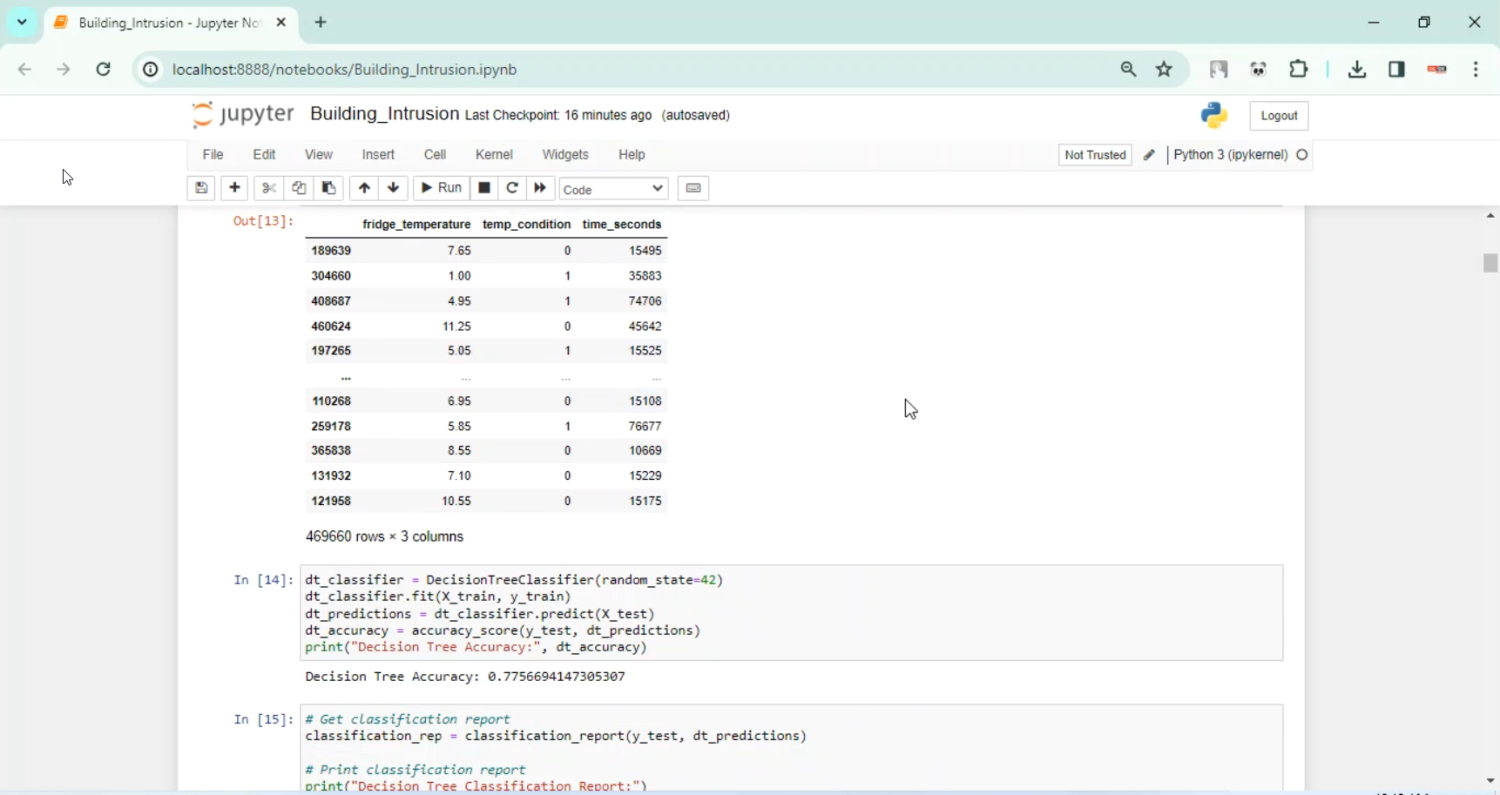Expand the Chrome tab search chevron

22,22
